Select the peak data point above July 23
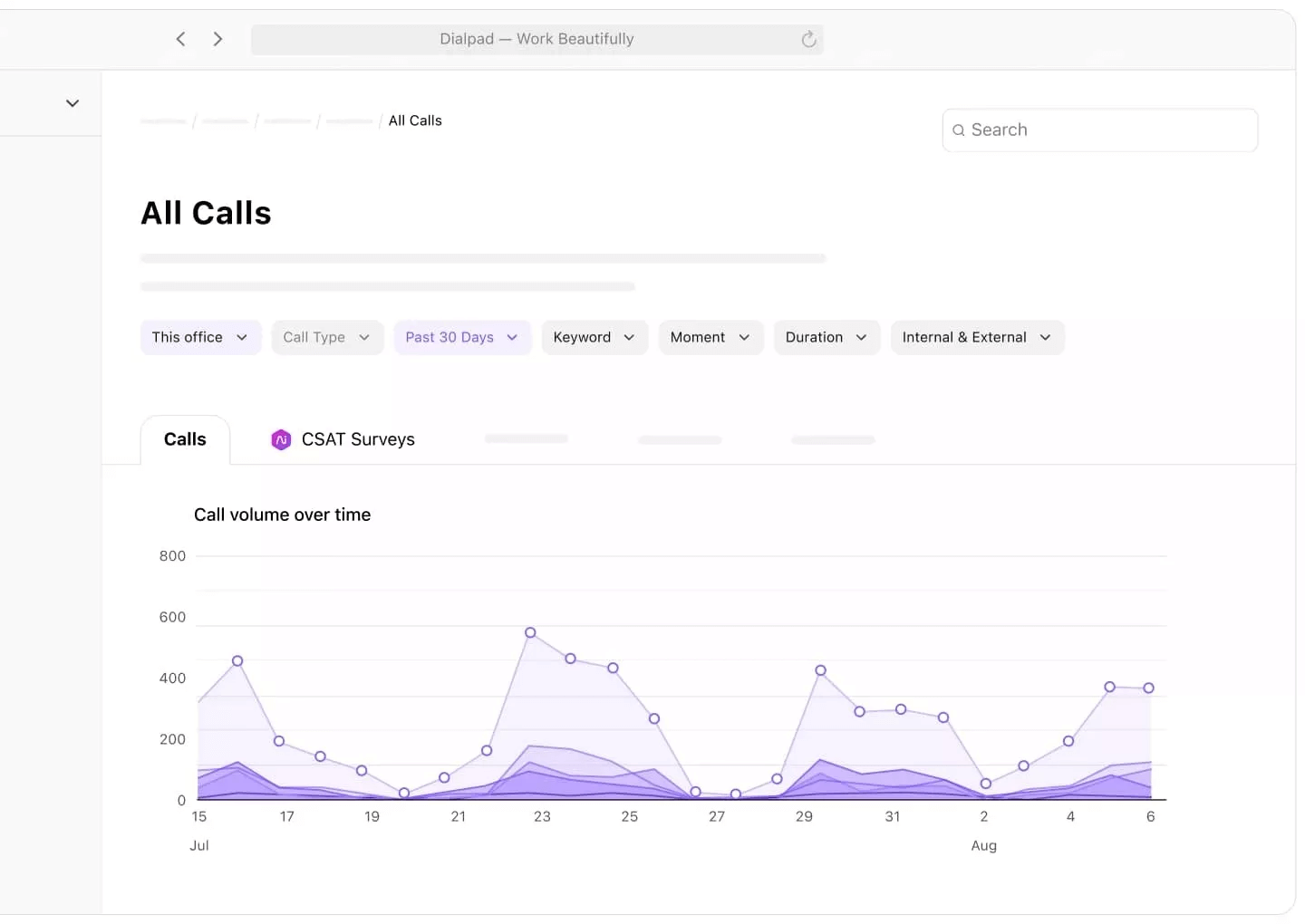The image size is (1305, 924). [x=530, y=631]
